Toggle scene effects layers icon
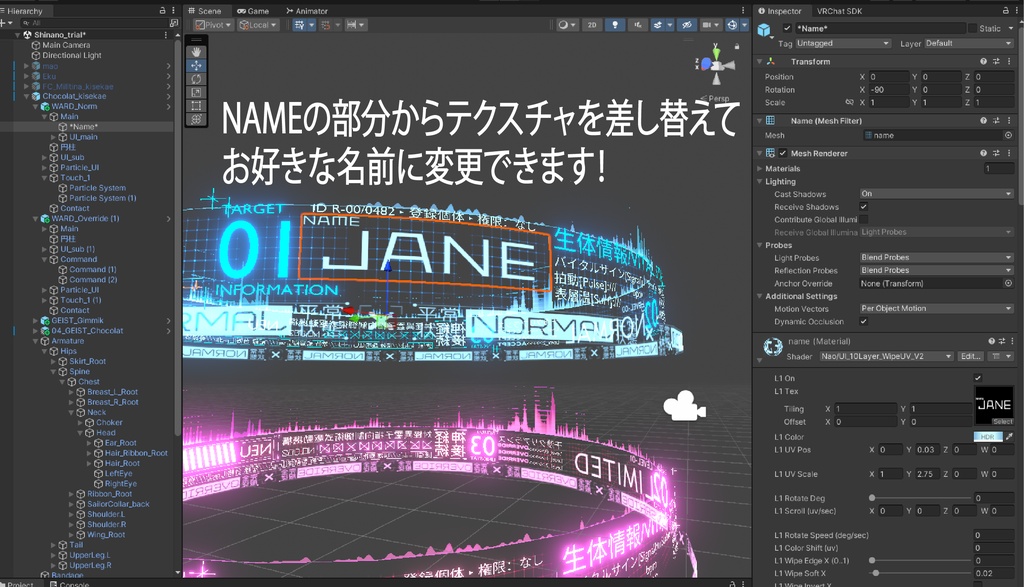This screenshot has height=587, width=1024. 658,25
